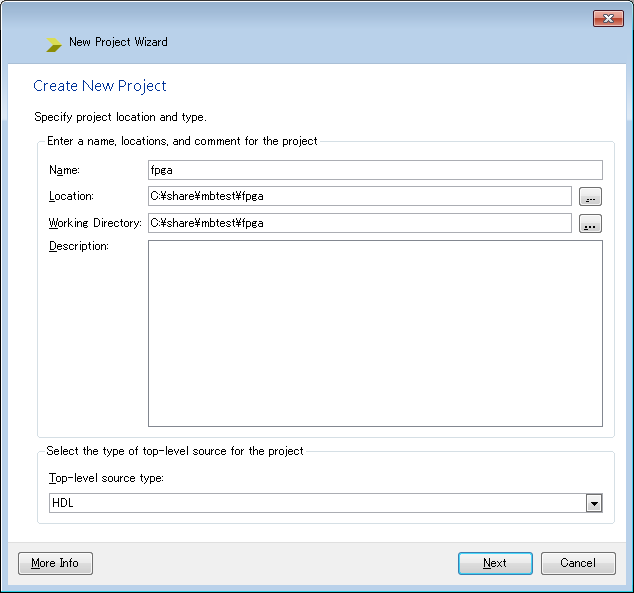
Task: Open More Info help
Action: click(55, 563)
